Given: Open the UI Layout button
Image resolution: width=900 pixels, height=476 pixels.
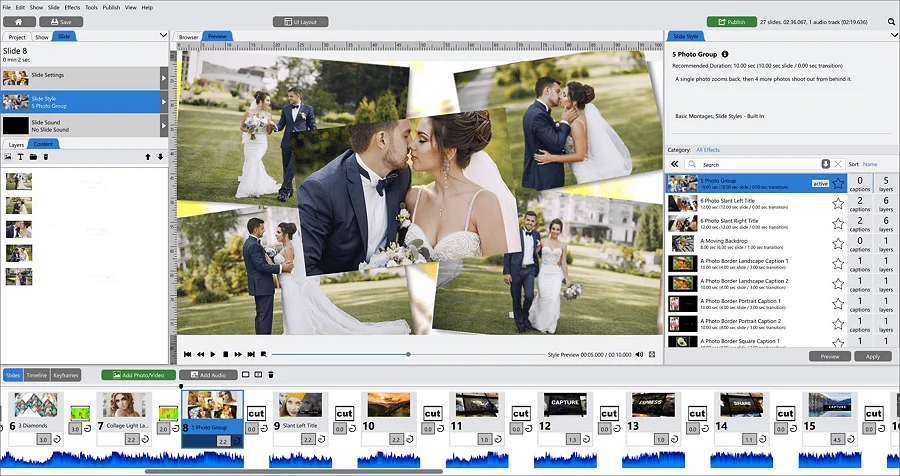Looking at the screenshot, I should pos(301,22).
